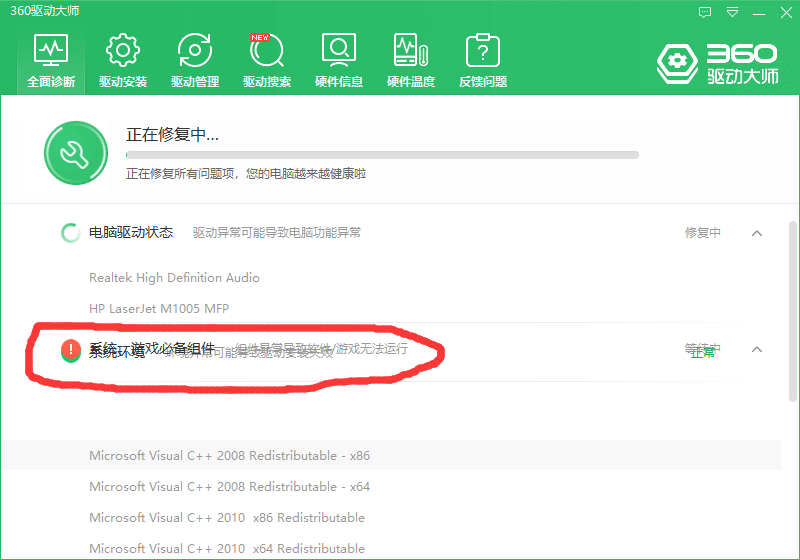Open the 驱动搜索 tab

point(267,61)
